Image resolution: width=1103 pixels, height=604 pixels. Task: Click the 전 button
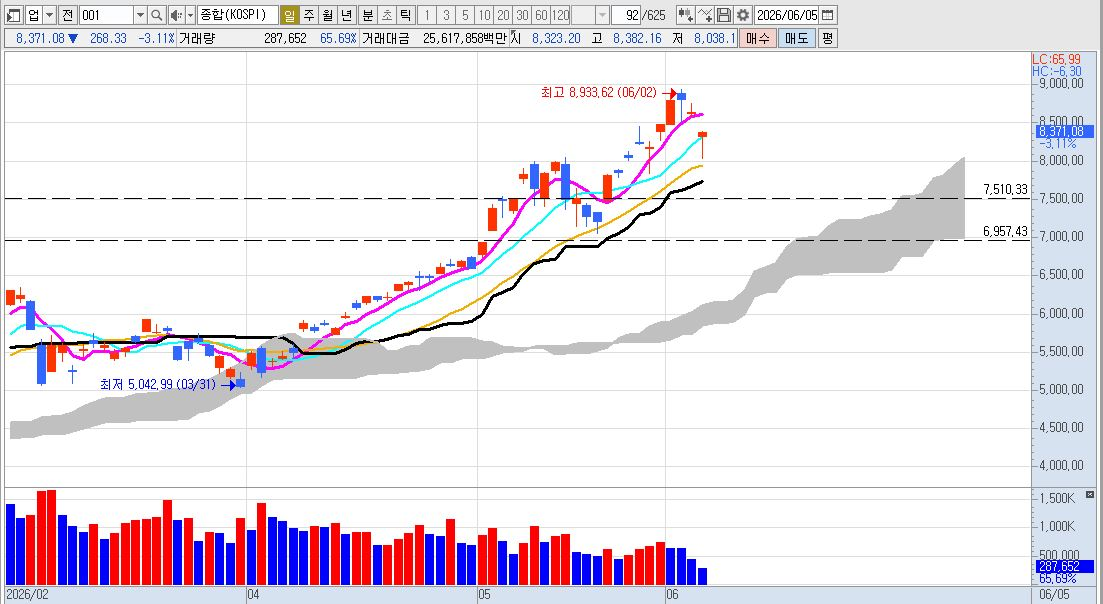(67, 15)
